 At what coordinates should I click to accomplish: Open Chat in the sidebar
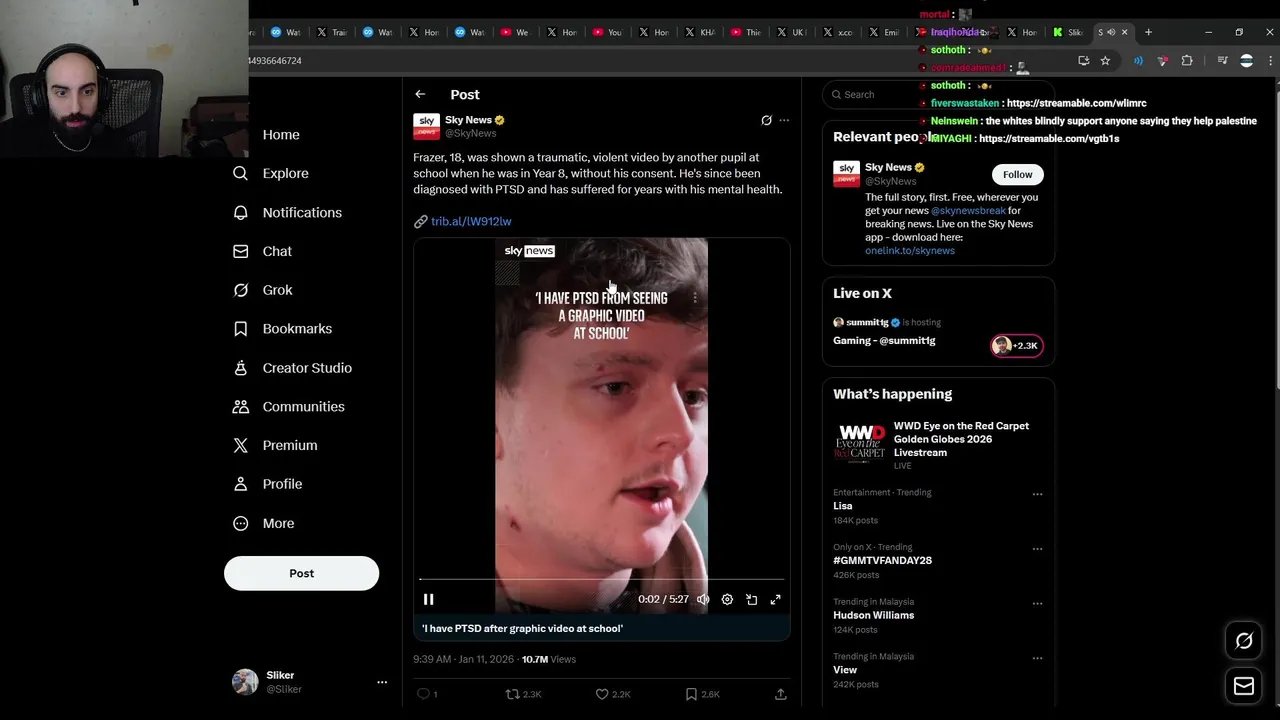[262, 251]
